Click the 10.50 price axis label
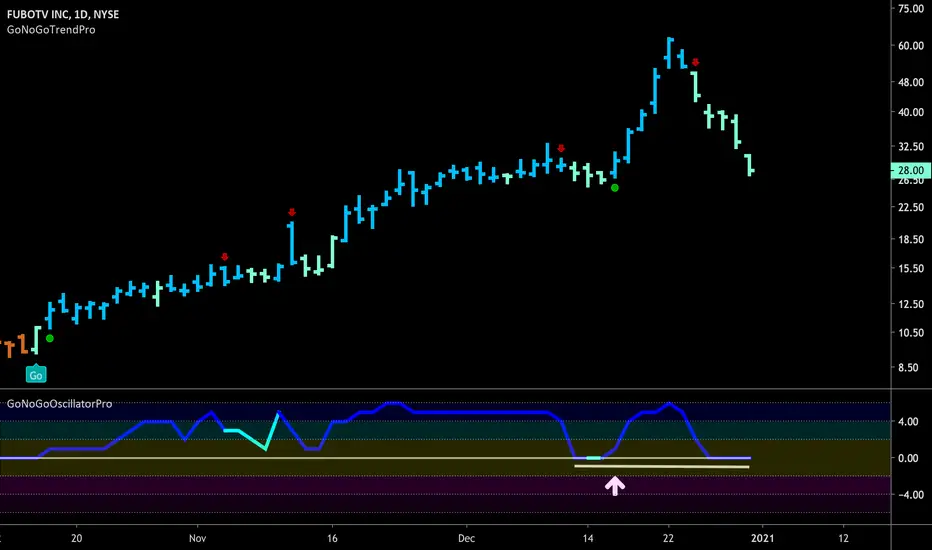This screenshot has height=550, width=932. click(x=911, y=332)
